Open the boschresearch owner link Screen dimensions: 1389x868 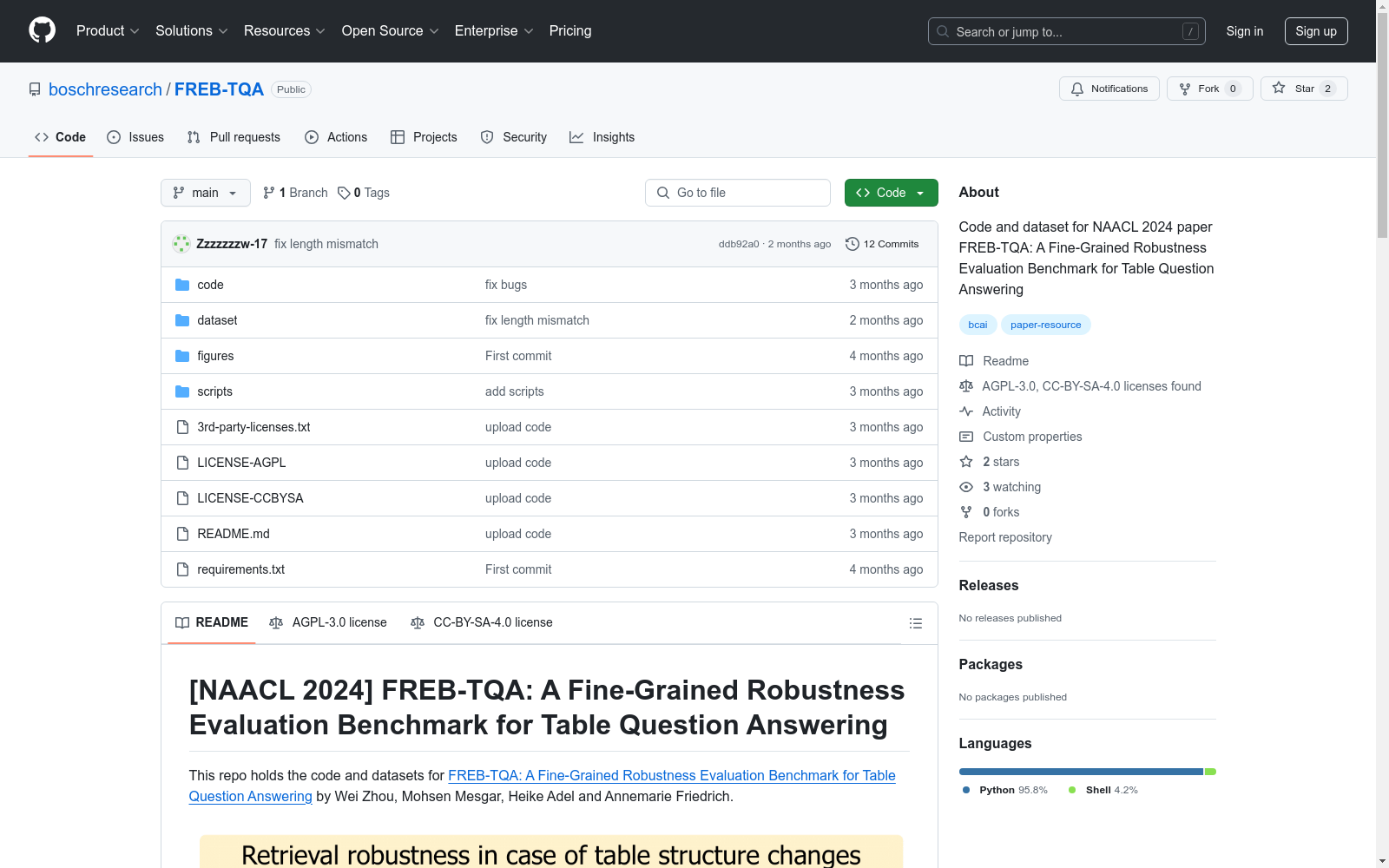tap(105, 89)
